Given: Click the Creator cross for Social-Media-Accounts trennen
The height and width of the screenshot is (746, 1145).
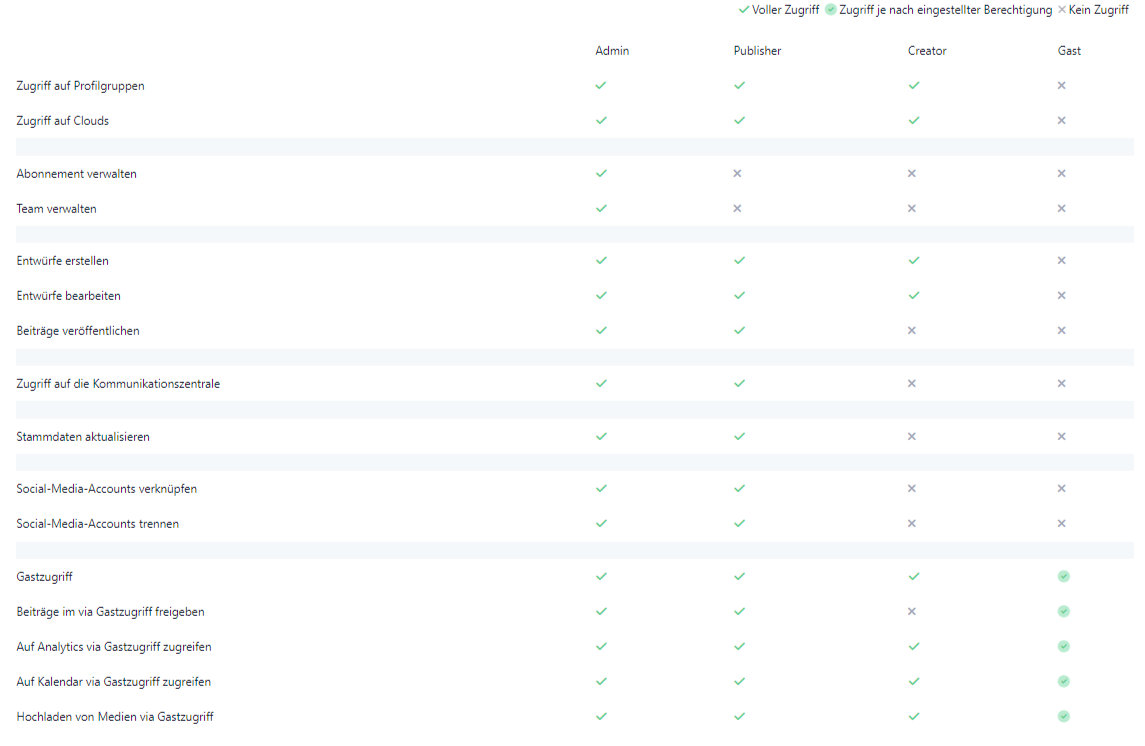Looking at the screenshot, I should tap(912, 523).
